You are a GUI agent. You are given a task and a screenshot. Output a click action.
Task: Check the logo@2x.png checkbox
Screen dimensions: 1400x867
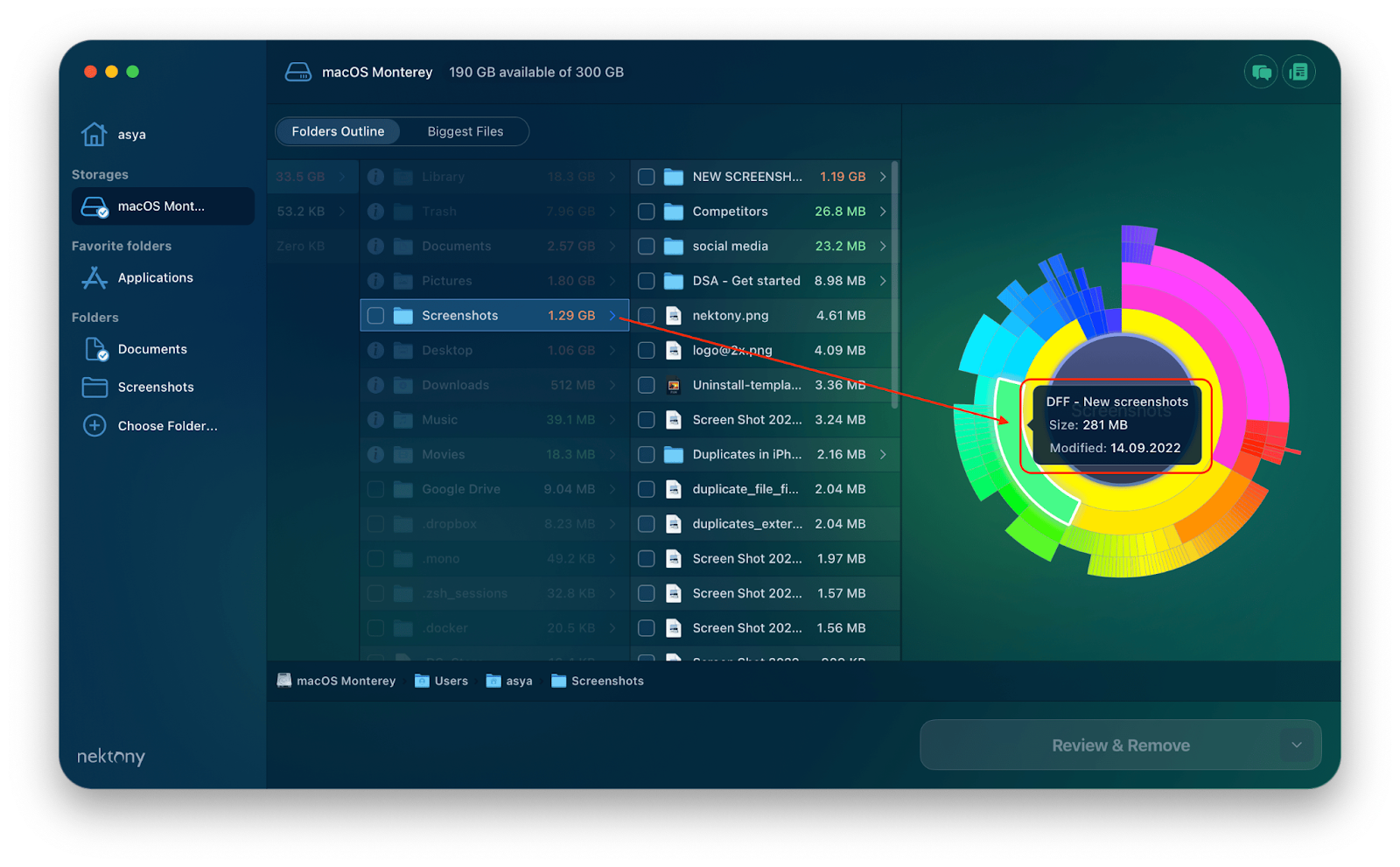pos(646,350)
